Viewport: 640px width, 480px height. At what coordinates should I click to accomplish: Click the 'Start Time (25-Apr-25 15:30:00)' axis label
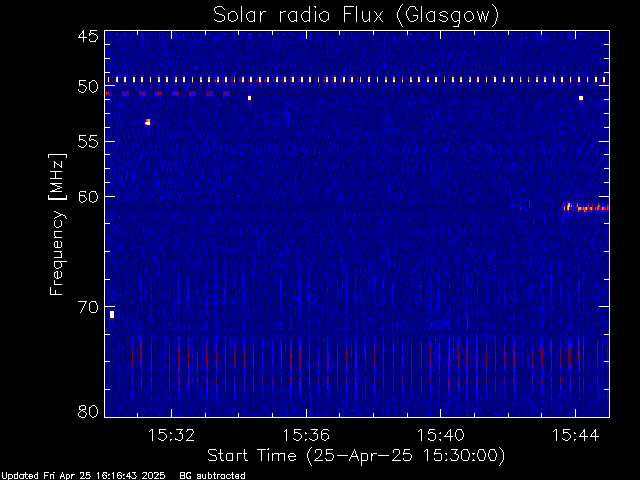click(x=356, y=456)
